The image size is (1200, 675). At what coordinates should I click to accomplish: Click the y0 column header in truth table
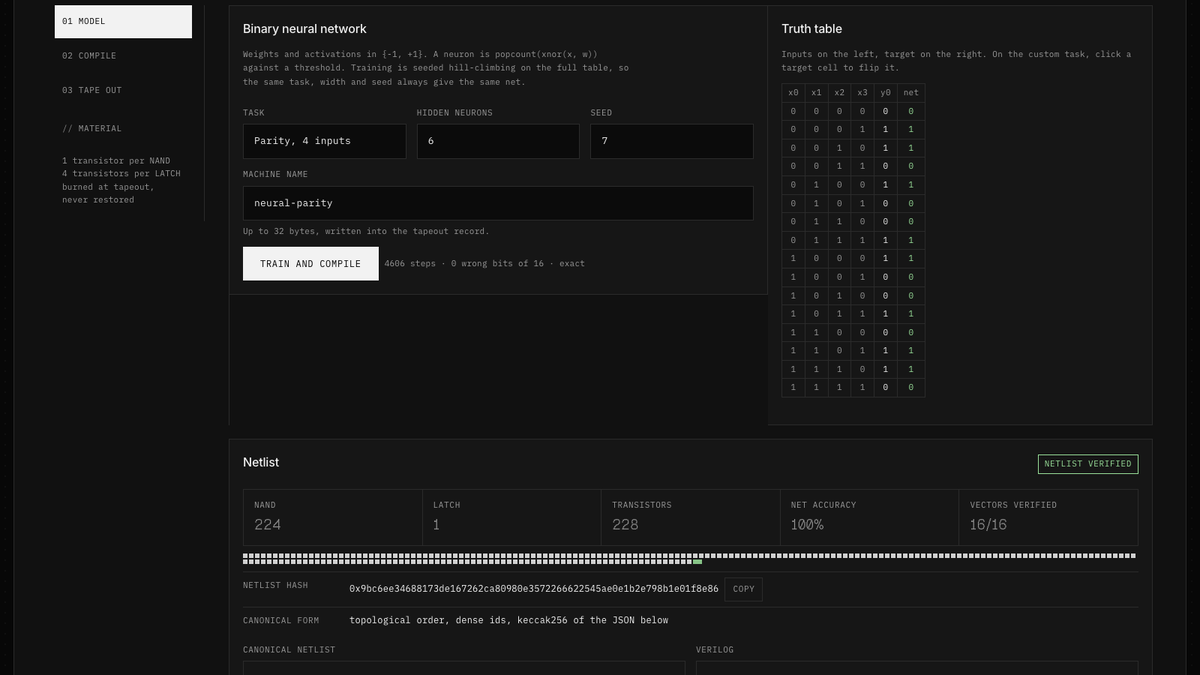point(886,93)
